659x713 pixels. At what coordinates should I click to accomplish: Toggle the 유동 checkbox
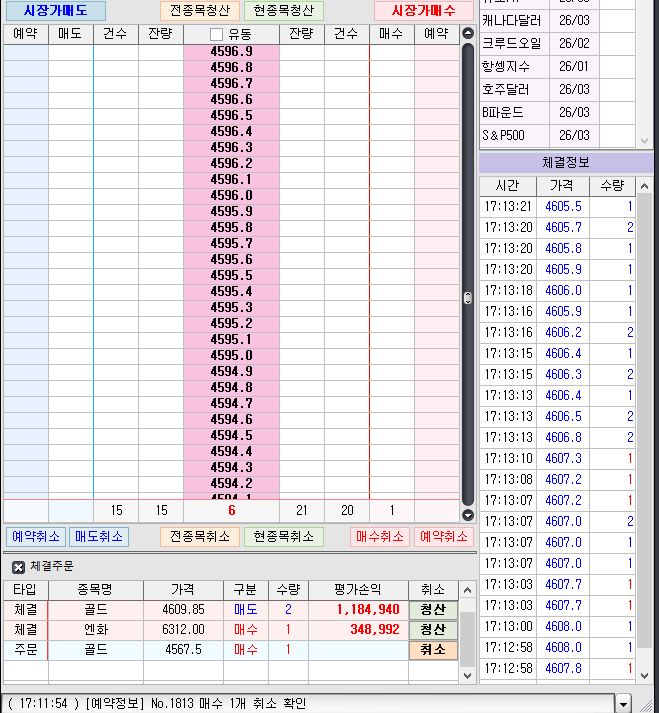tap(216, 34)
